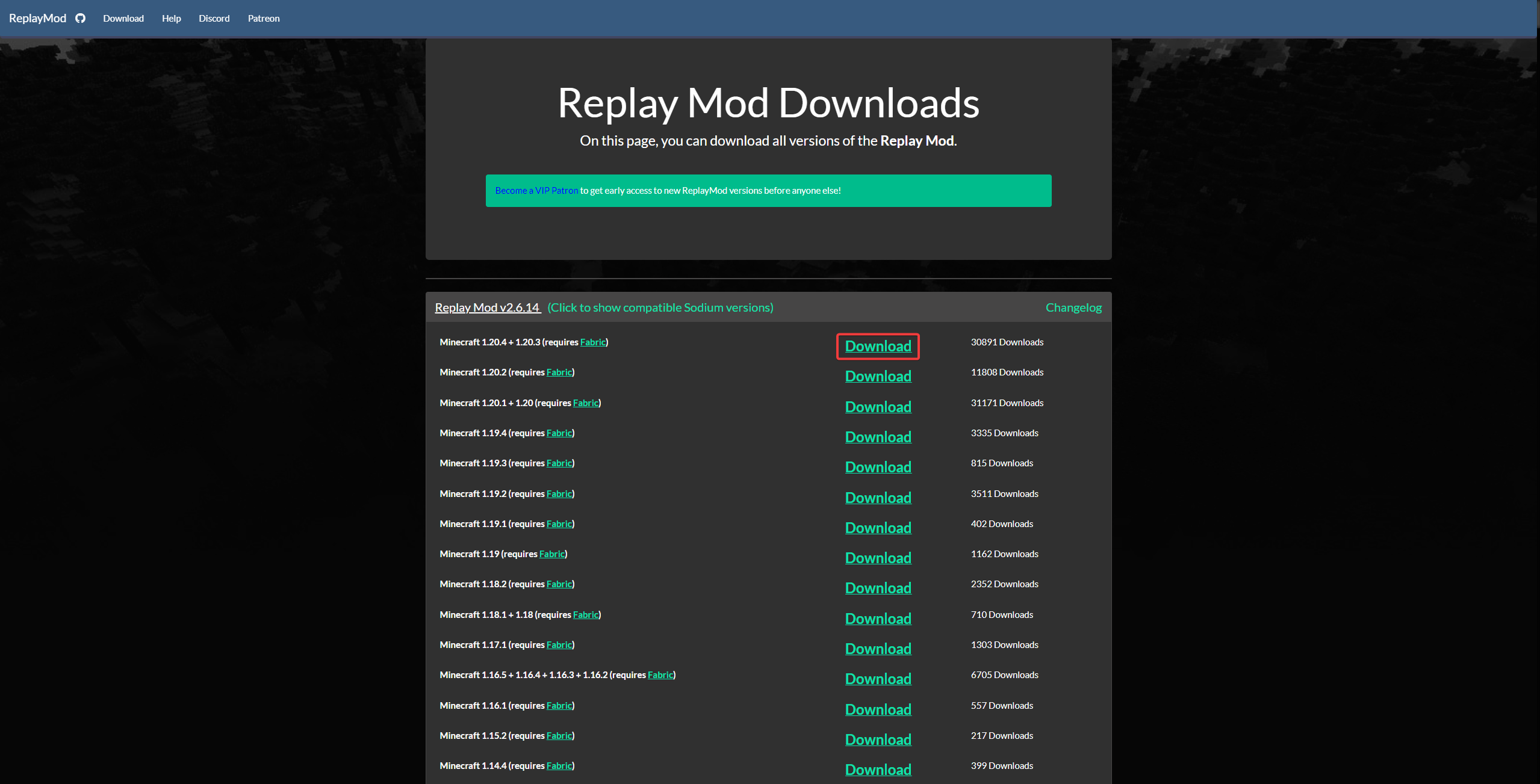
Task: Open the Patreon page from the navbar
Action: [263, 19]
